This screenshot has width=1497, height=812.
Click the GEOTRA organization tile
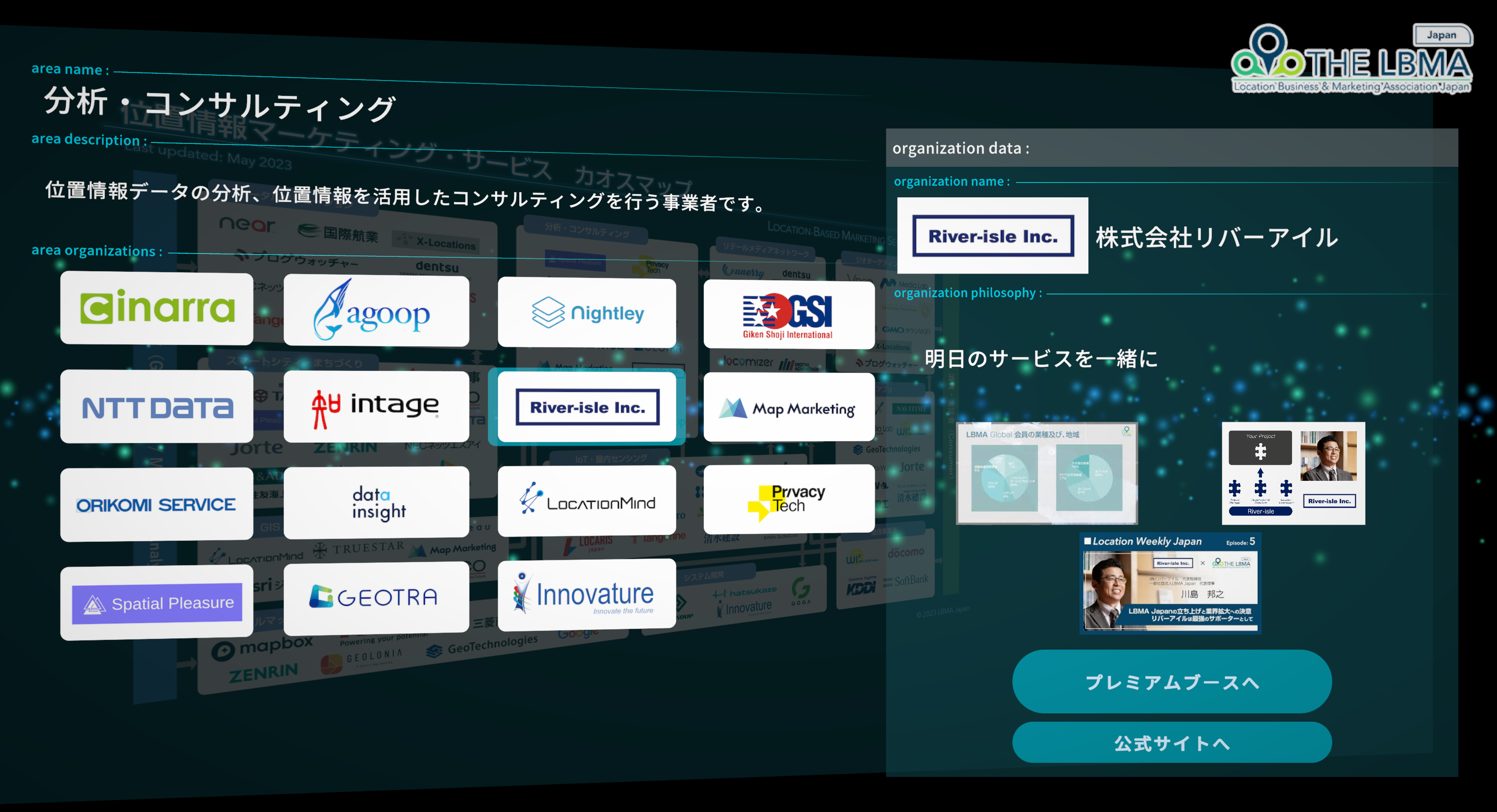(376, 597)
